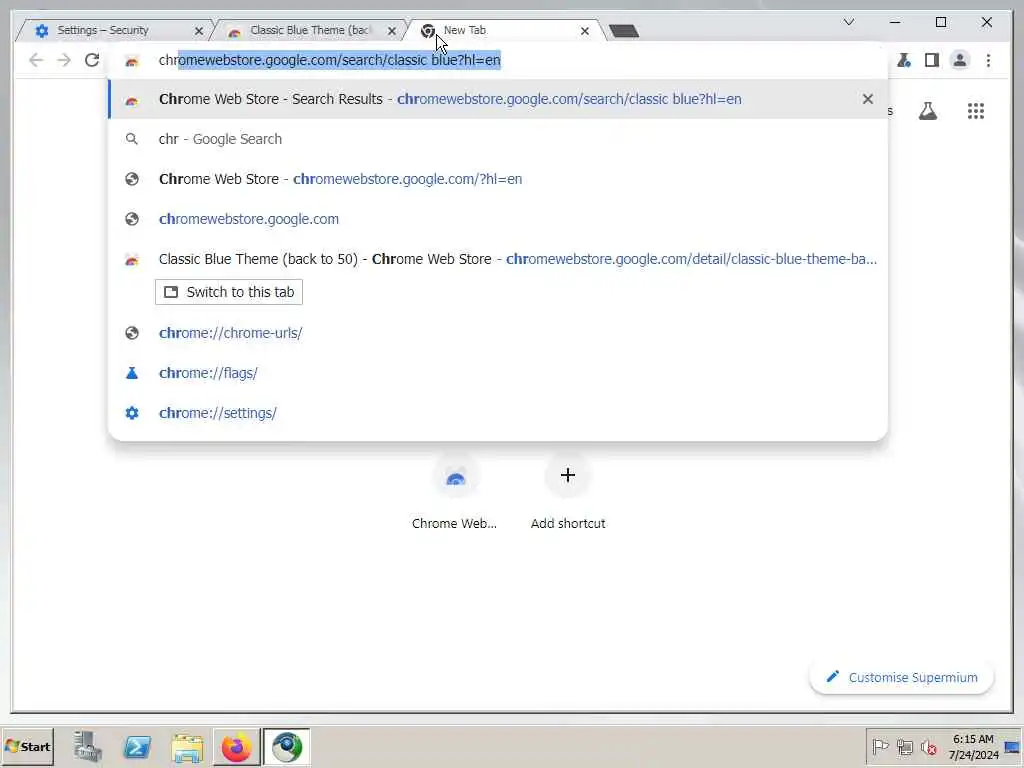The image size is (1024, 768).
Task: Click the forward navigation arrow
Action: coord(64,60)
